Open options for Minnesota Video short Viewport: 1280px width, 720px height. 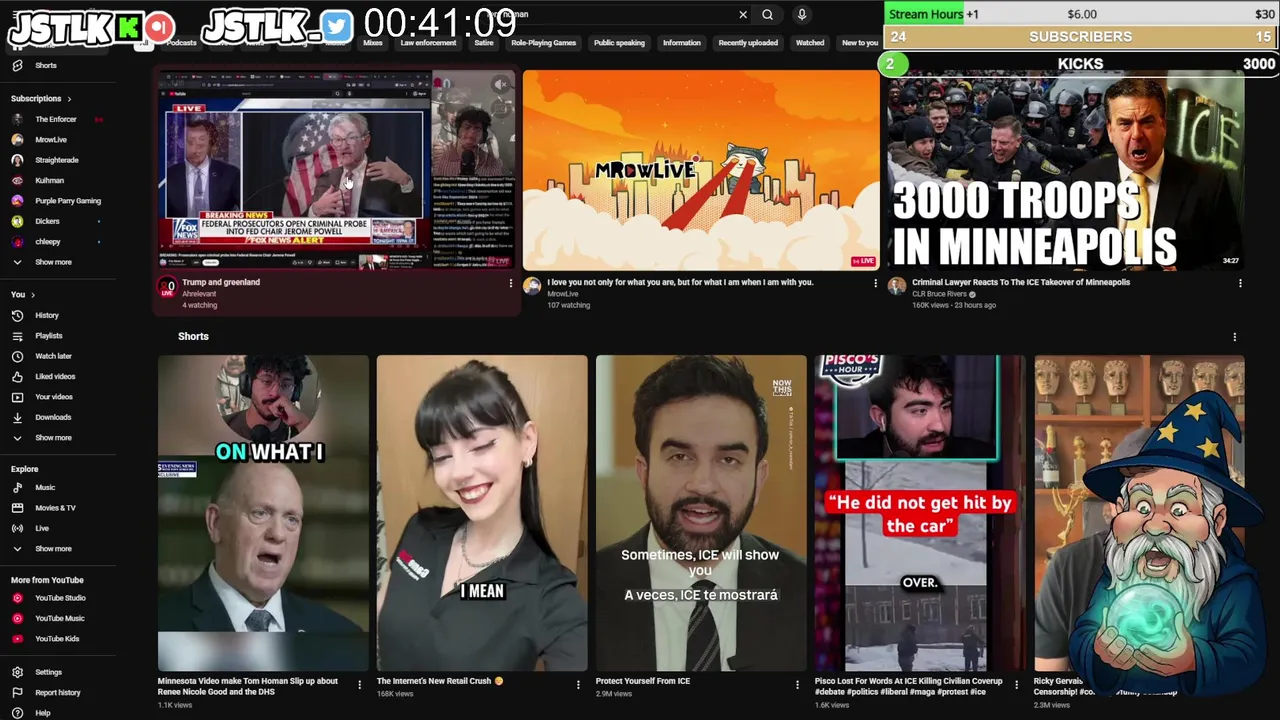click(359, 685)
